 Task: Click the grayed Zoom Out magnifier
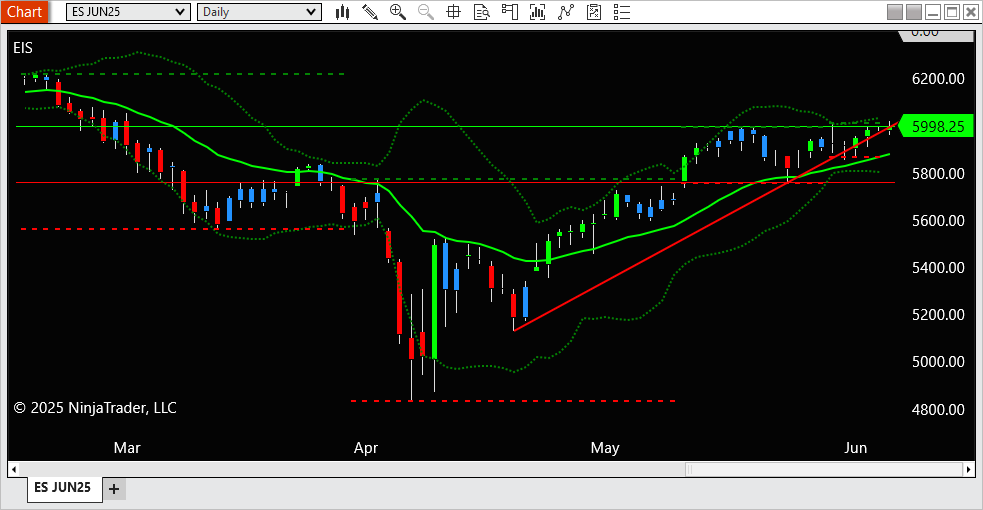pyautogui.click(x=426, y=12)
